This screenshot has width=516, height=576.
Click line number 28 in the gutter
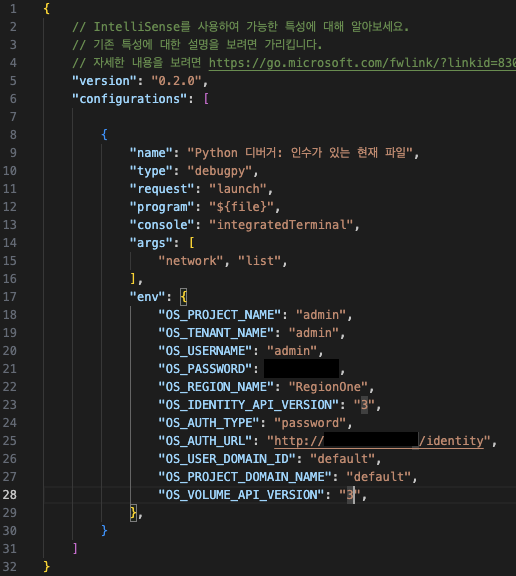point(10,495)
